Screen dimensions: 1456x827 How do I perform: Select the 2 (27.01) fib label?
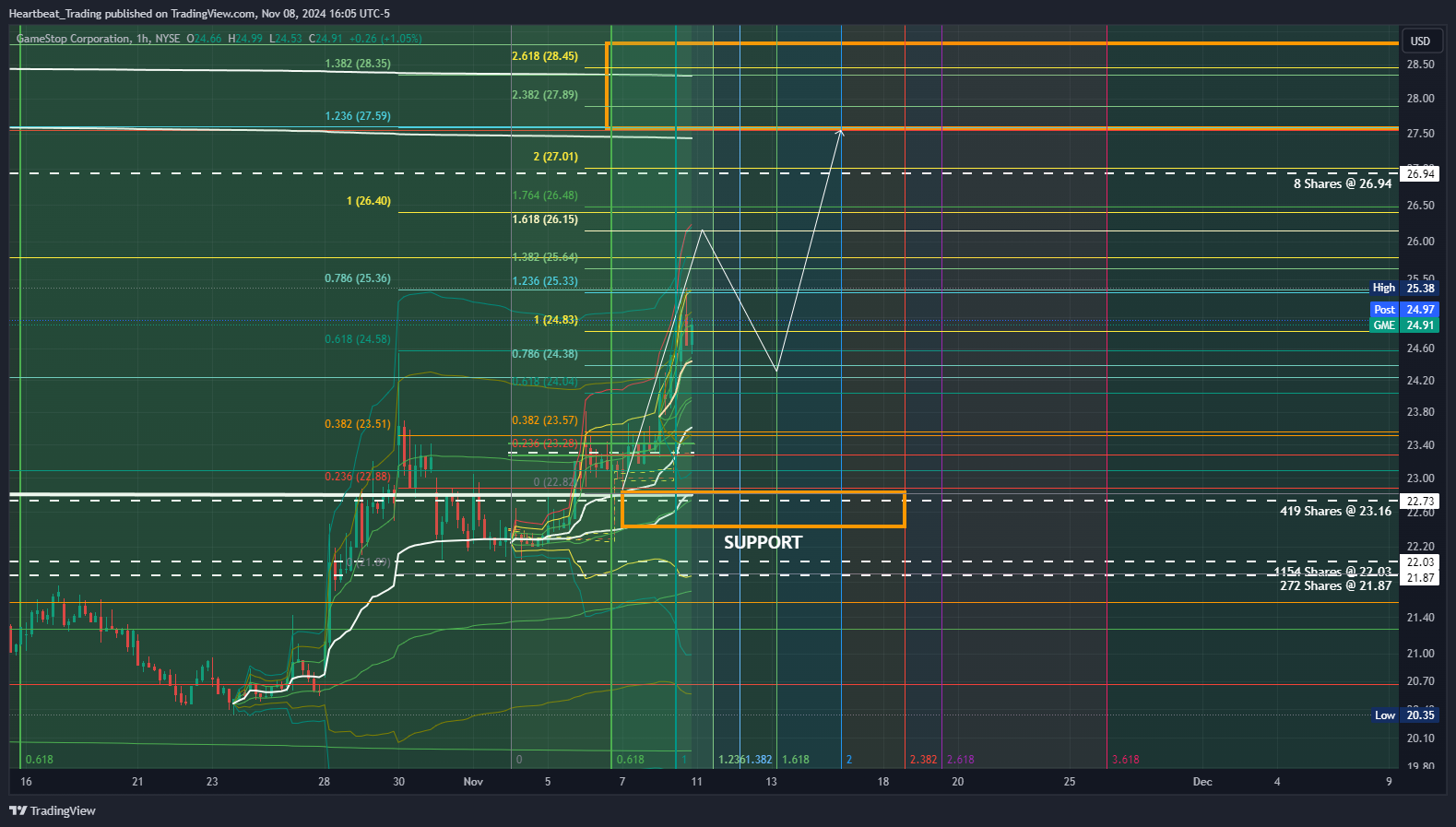(x=556, y=157)
